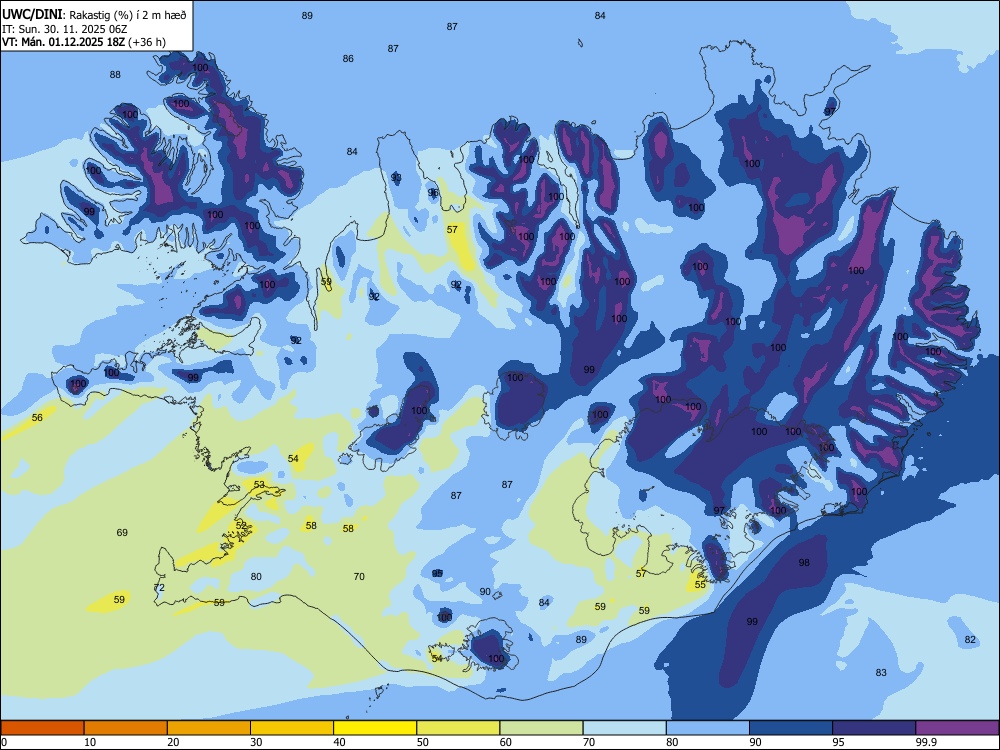Screen dimensions: 1000x750
Task: Click the '98' value in the dark offshore band
Action: pos(804,562)
